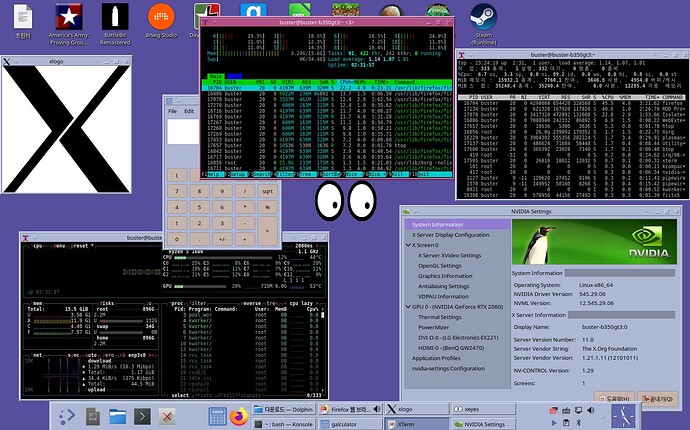Click the analog clock on the panel
This screenshot has width=690, height=430.
click(x=623, y=416)
